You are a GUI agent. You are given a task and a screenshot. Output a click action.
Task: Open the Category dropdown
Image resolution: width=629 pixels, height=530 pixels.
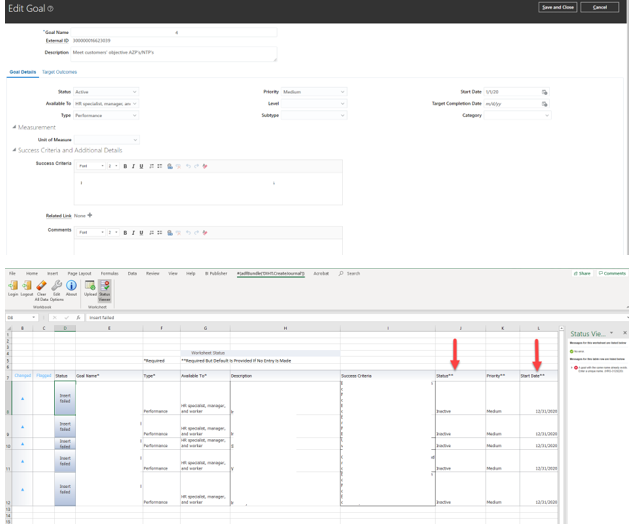click(x=517, y=115)
